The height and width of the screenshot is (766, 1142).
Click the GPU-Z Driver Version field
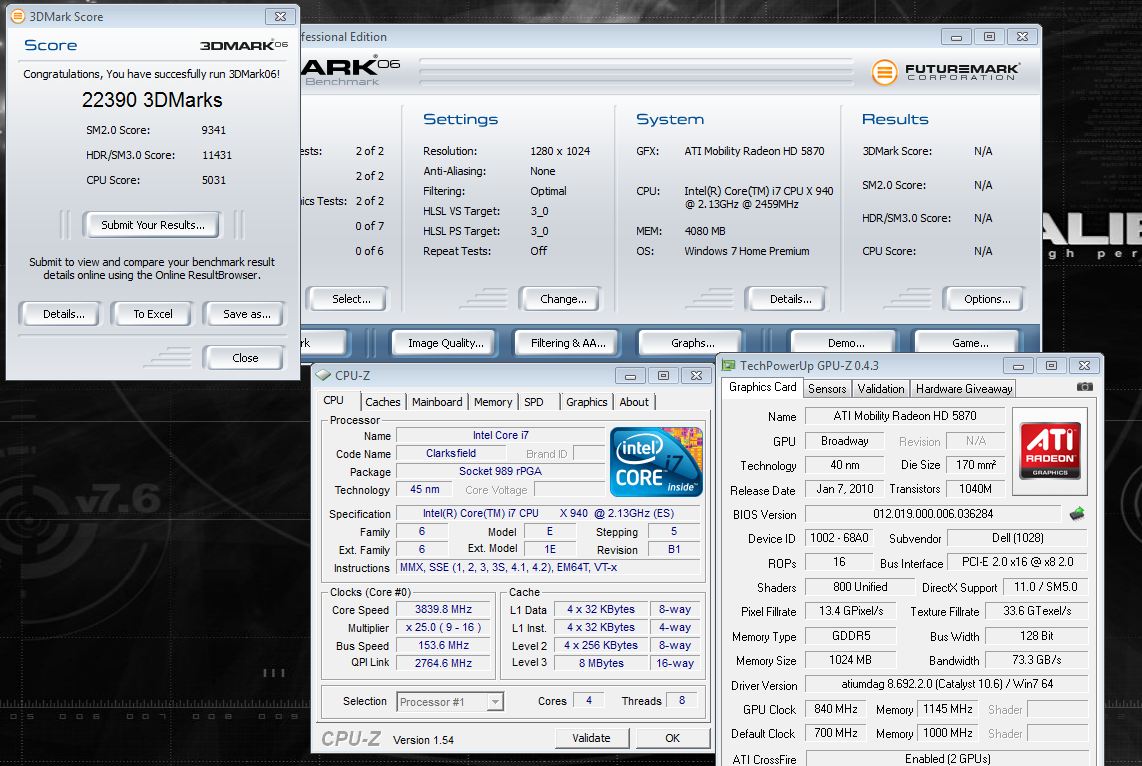(947, 684)
